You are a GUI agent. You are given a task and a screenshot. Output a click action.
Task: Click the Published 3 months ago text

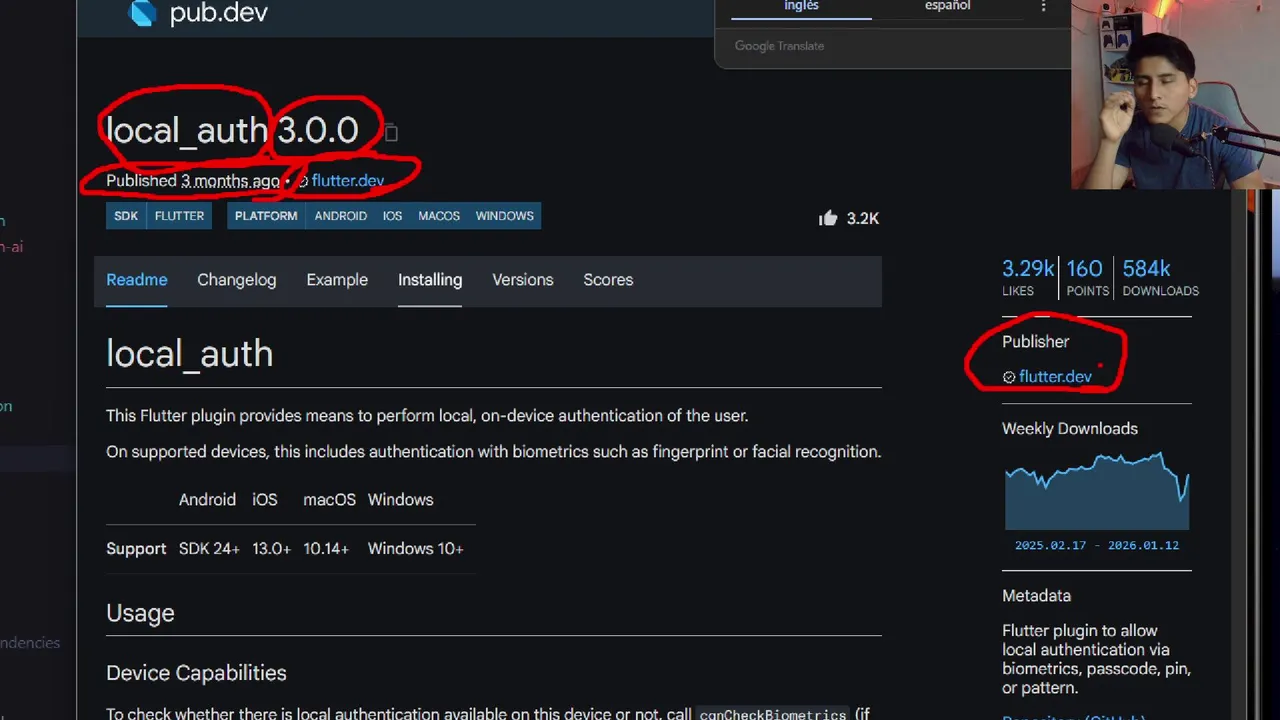point(193,181)
